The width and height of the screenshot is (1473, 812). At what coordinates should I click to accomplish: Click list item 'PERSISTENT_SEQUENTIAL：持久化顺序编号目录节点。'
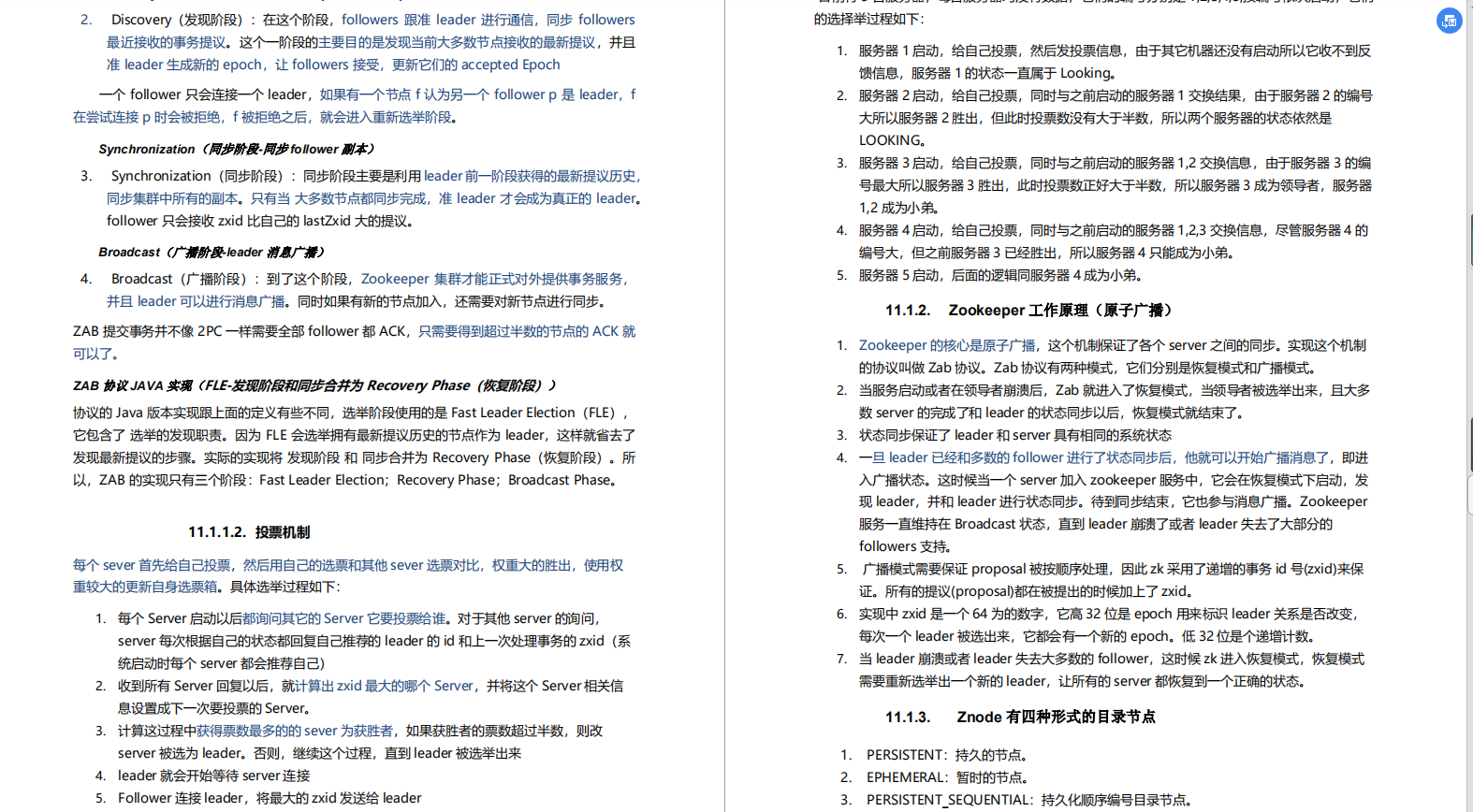(1028, 800)
